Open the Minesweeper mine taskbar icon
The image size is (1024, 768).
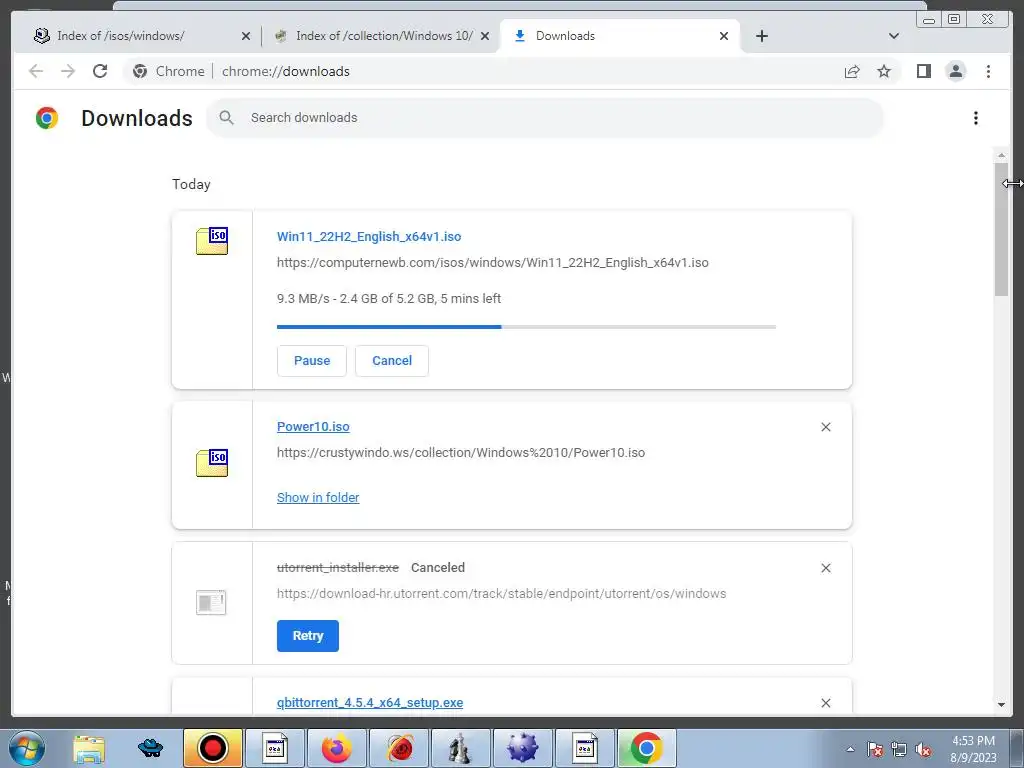[x=522, y=748]
